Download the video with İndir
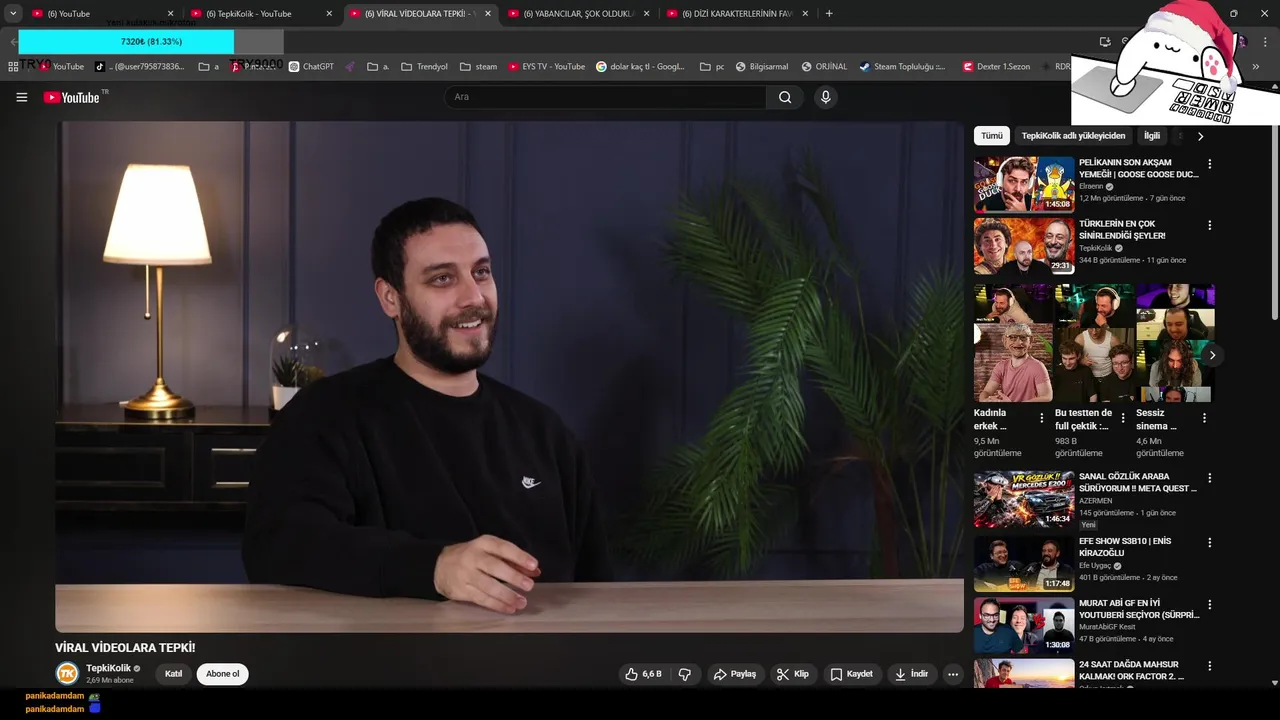Viewport: 1280px width, 720px height. [x=911, y=674]
